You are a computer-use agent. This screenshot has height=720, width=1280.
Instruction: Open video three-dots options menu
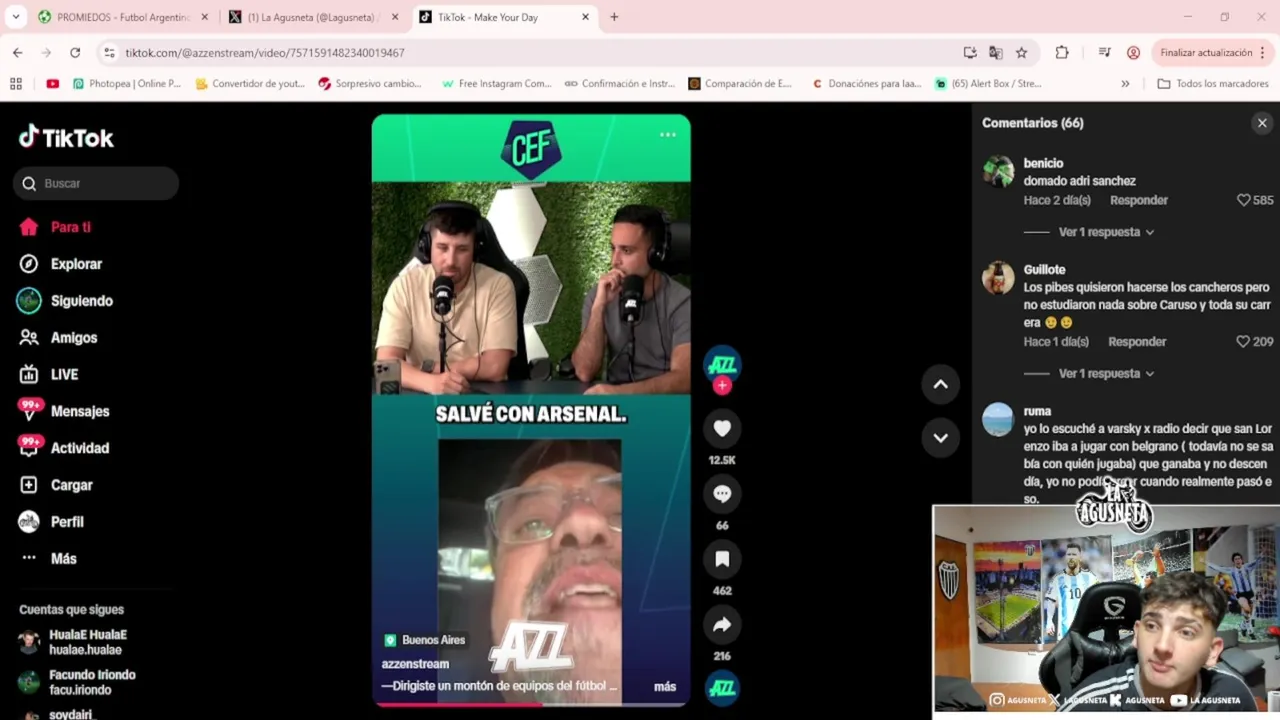coord(668,134)
